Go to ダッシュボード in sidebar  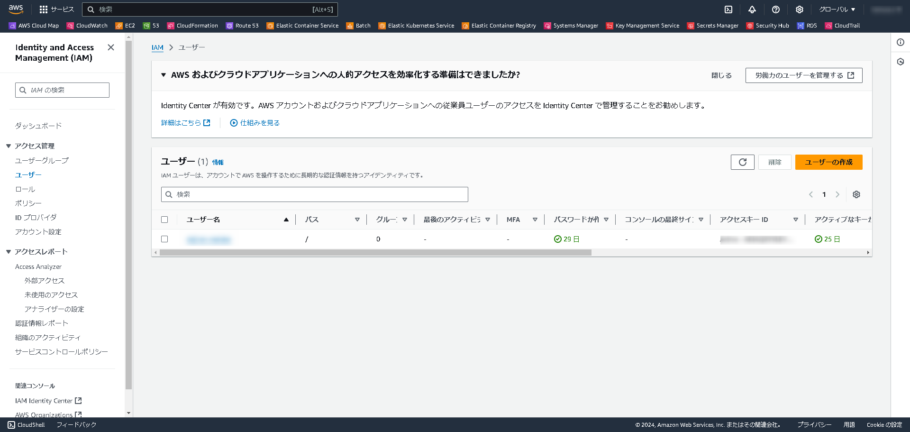(x=38, y=126)
